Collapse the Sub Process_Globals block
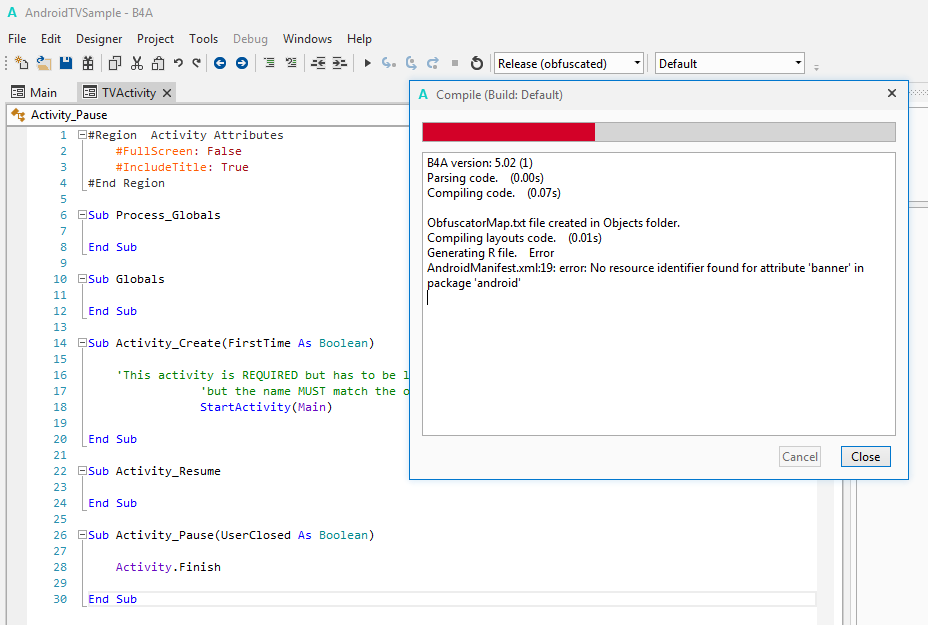 click(82, 215)
